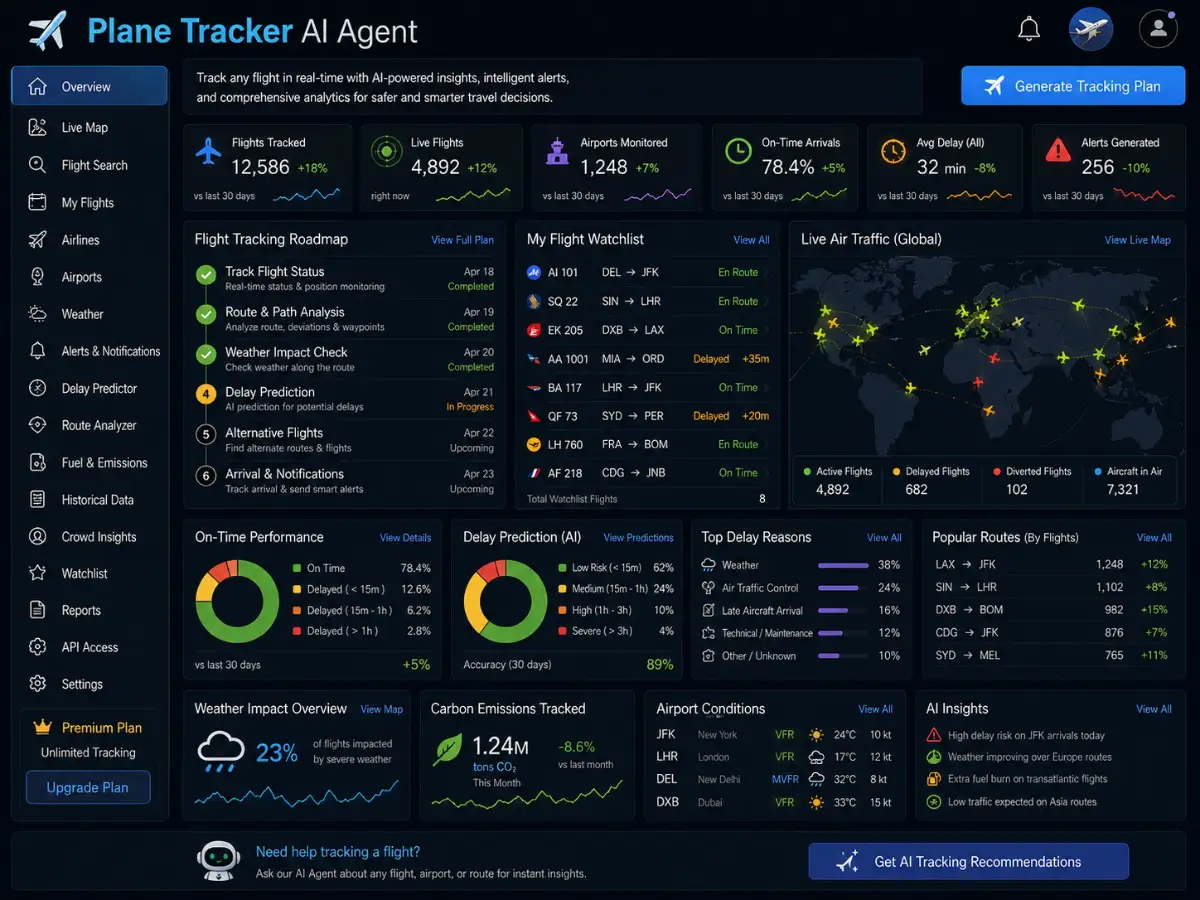Image resolution: width=1200 pixels, height=900 pixels.
Task: Click the AI 101 airline logo
Action: click(x=534, y=272)
